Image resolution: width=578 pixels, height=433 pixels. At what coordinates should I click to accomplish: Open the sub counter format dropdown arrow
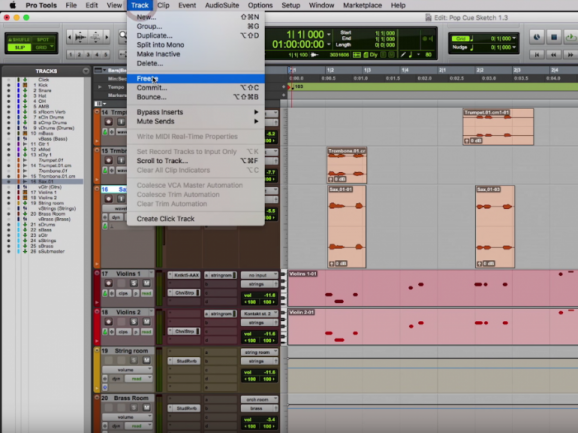(x=329, y=44)
